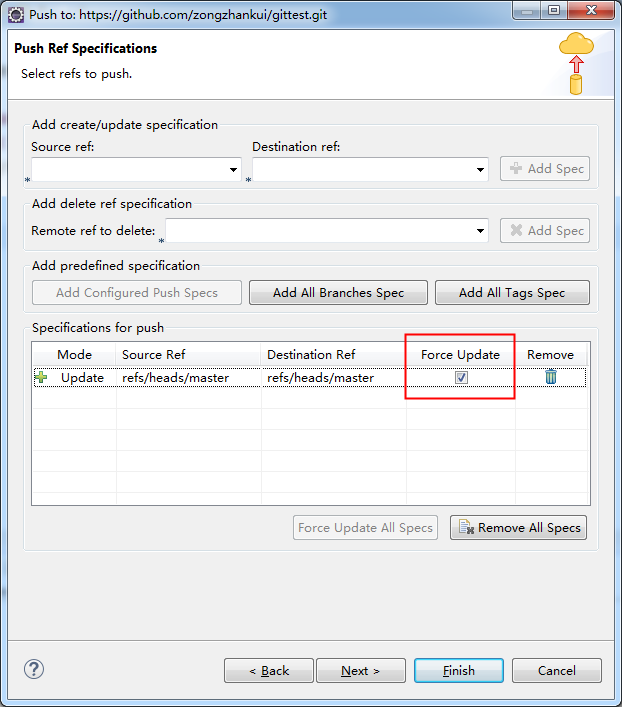Click the Eclipse icon in title bar

tap(16, 14)
